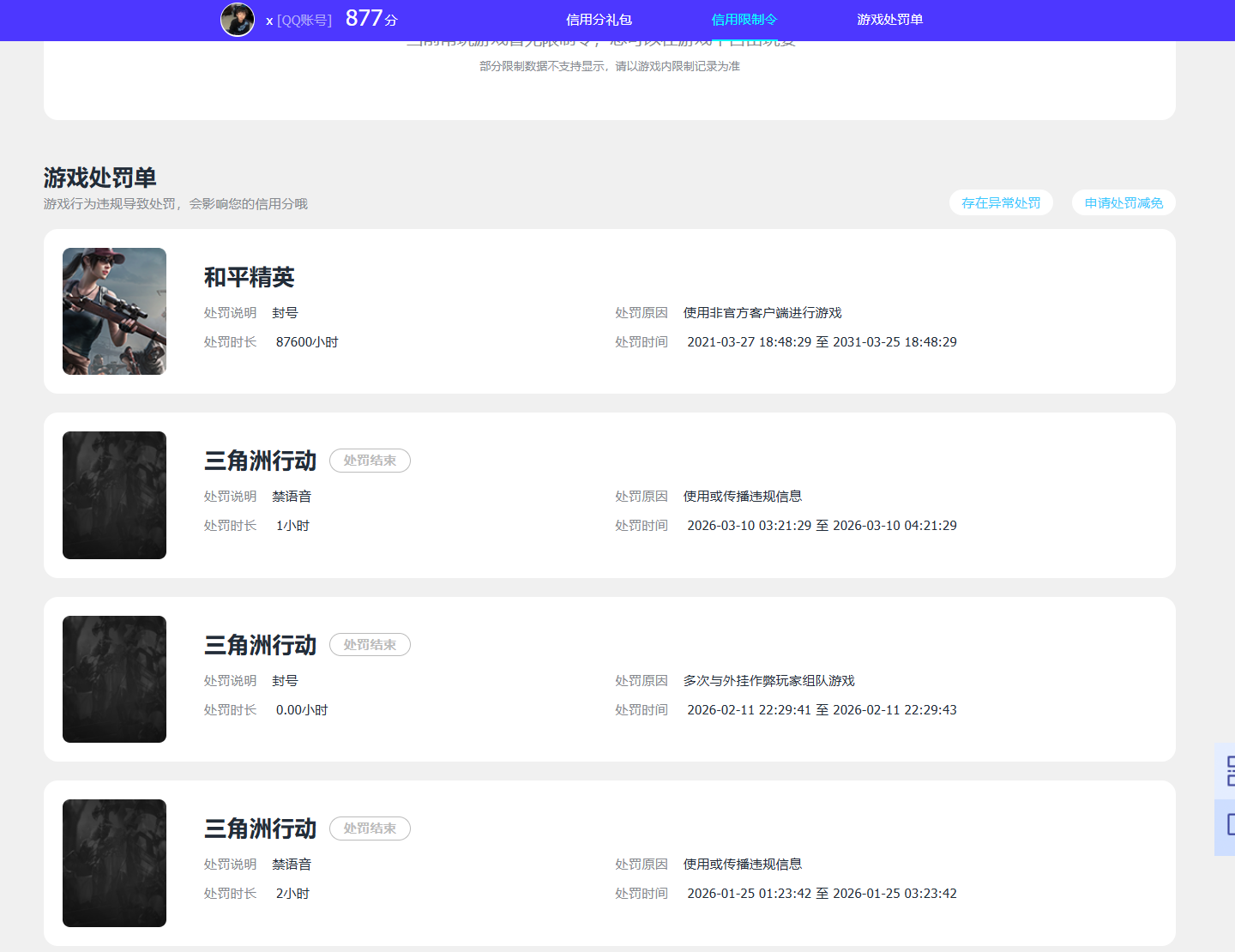This screenshot has height=952, width=1235.
Task: Click the 多次与外挂作弊玩家组队游戏 penalty reason
Action: (768, 681)
